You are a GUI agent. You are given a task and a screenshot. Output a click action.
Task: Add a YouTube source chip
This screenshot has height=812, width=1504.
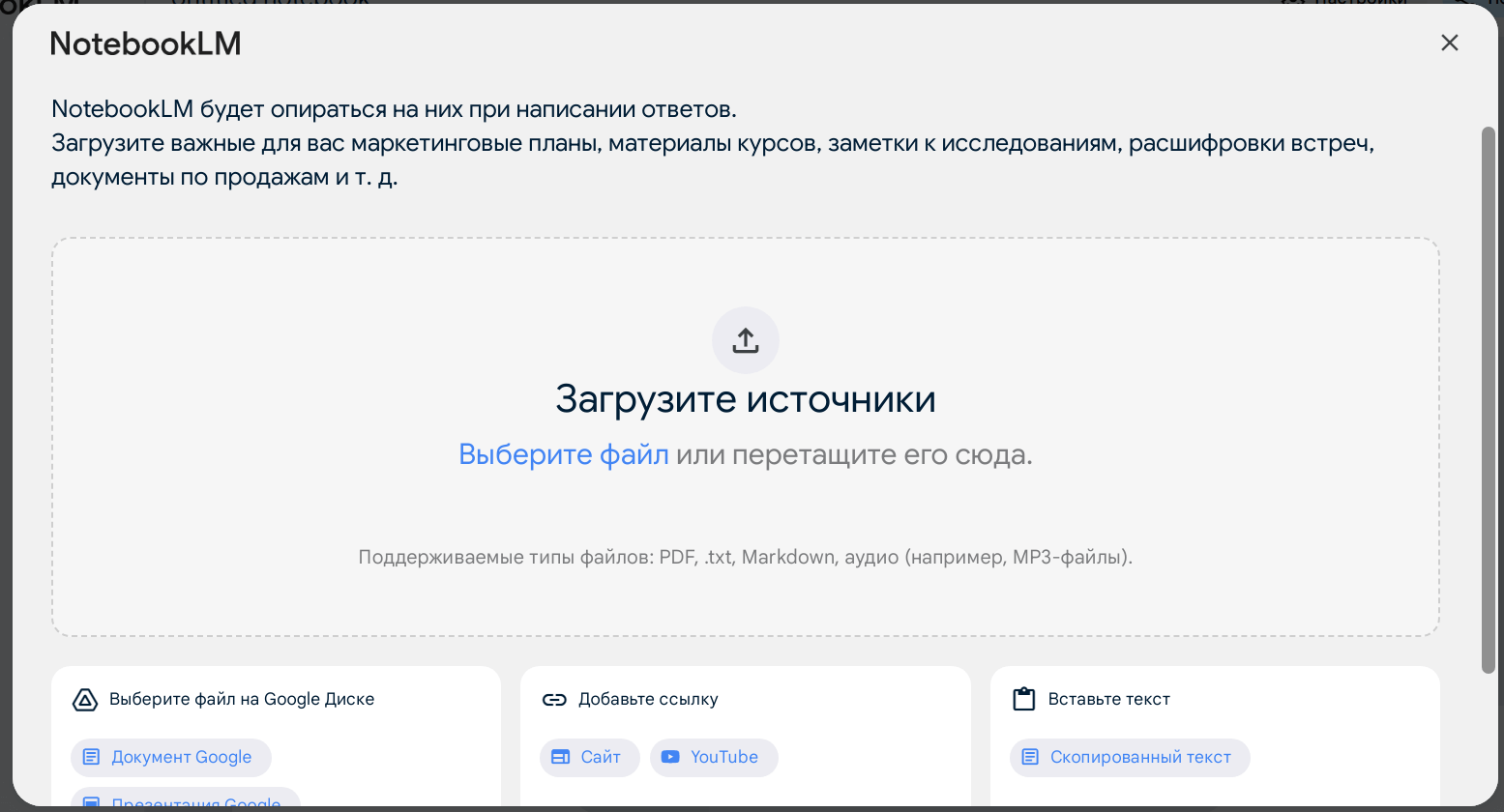(714, 757)
